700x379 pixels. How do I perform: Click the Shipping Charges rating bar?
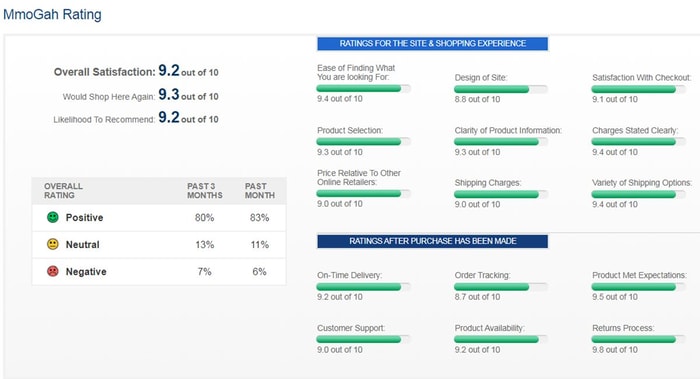click(x=500, y=194)
